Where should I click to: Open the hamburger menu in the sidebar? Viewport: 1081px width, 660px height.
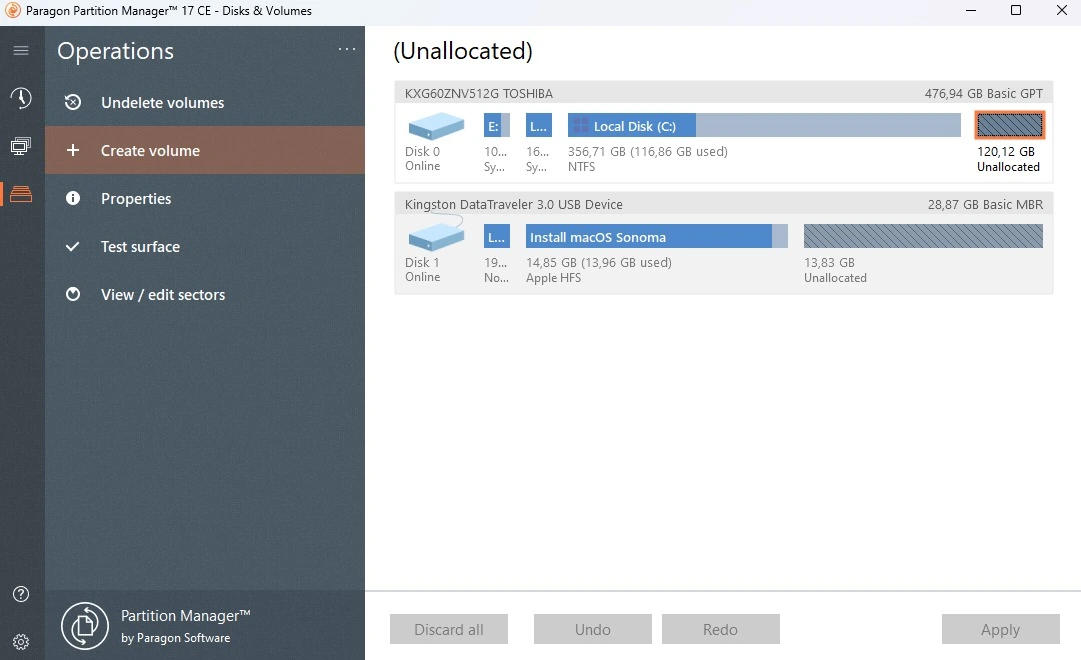[x=21, y=50]
